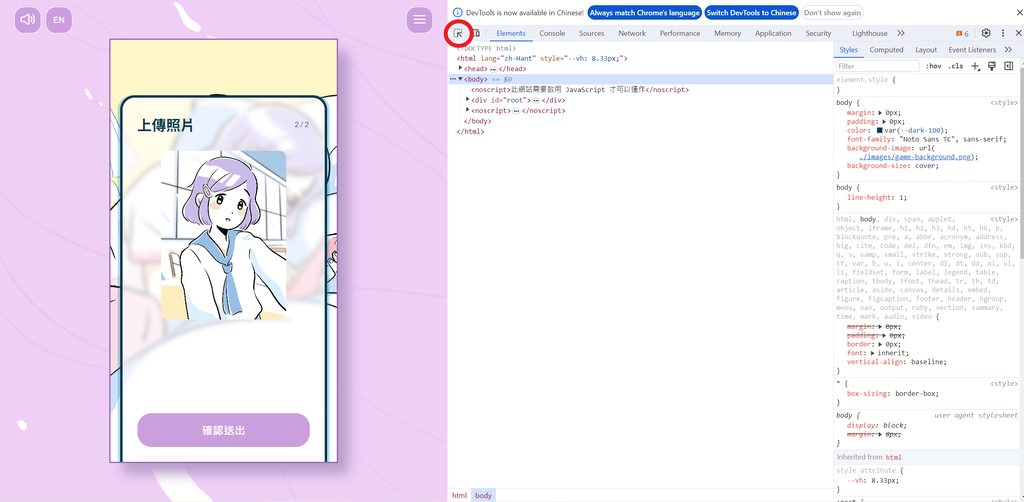Switch to the Console tab
The width and height of the screenshot is (1024, 502).
[552, 33]
